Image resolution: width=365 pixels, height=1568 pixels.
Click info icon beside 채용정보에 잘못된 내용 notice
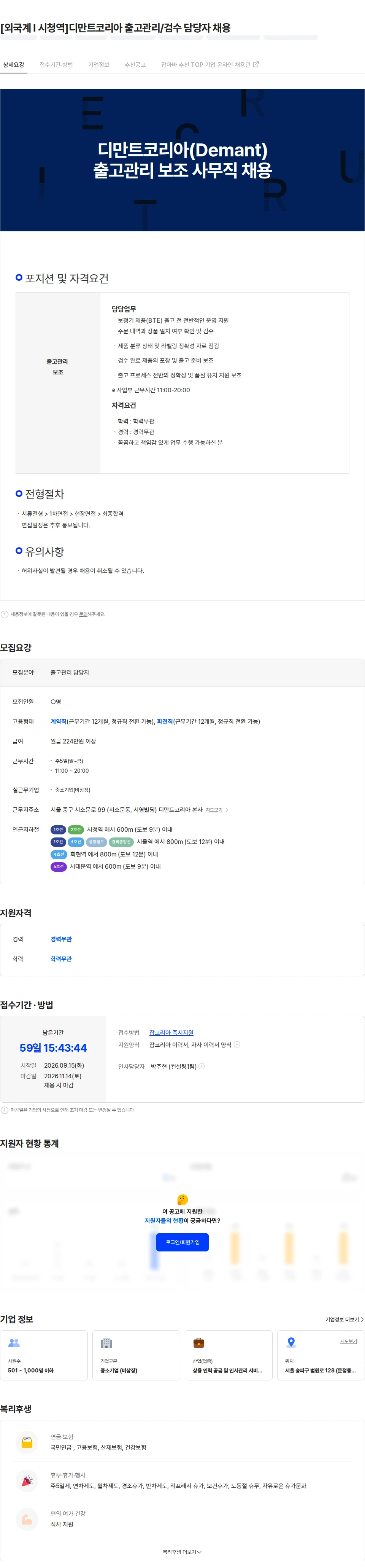coord(5,614)
